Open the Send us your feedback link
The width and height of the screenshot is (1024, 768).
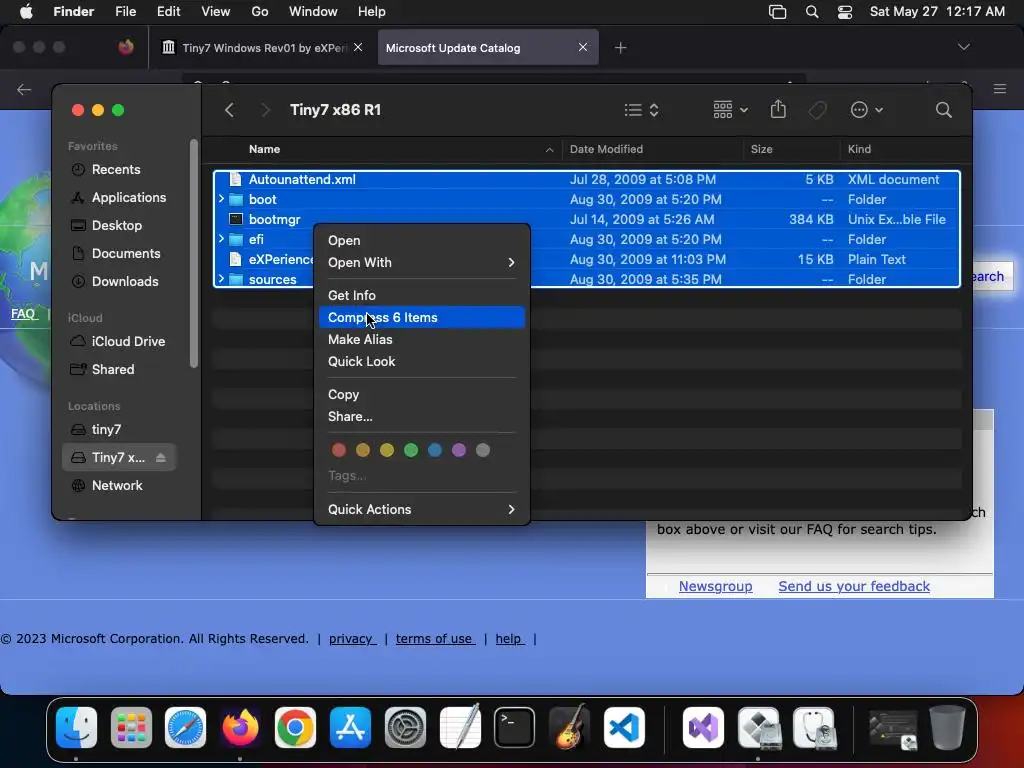854,586
